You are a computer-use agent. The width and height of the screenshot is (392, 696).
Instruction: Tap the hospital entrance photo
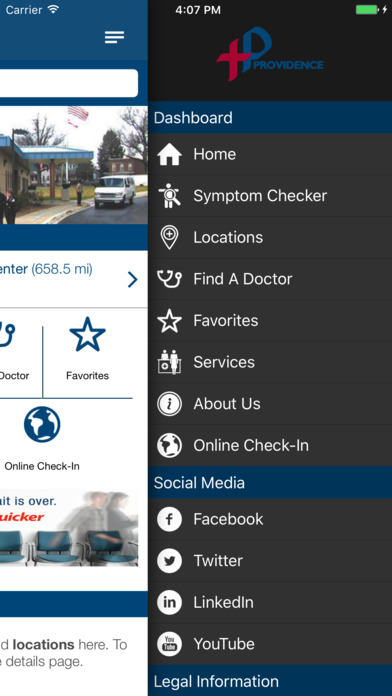(x=74, y=165)
